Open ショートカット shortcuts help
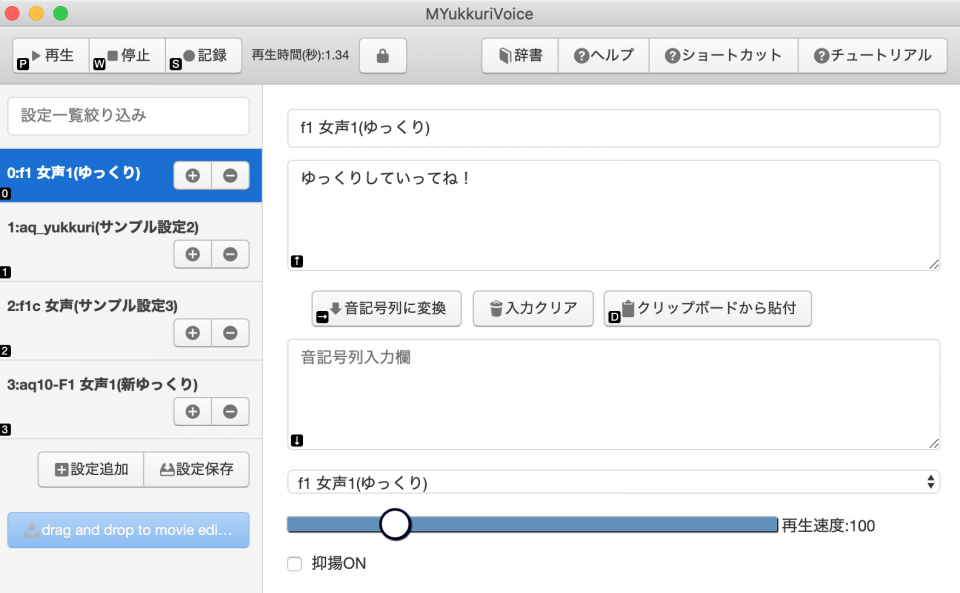Image resolution: width=960 pixels, height=593 pixels. click(x=724, y=56)
